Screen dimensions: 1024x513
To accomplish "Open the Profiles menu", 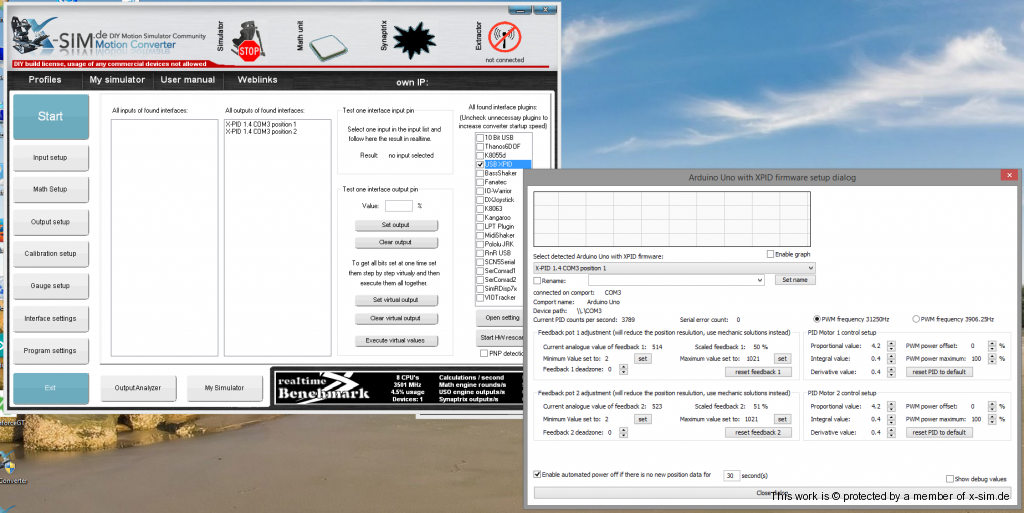I will pyautogui.click(x=45, y=80).
